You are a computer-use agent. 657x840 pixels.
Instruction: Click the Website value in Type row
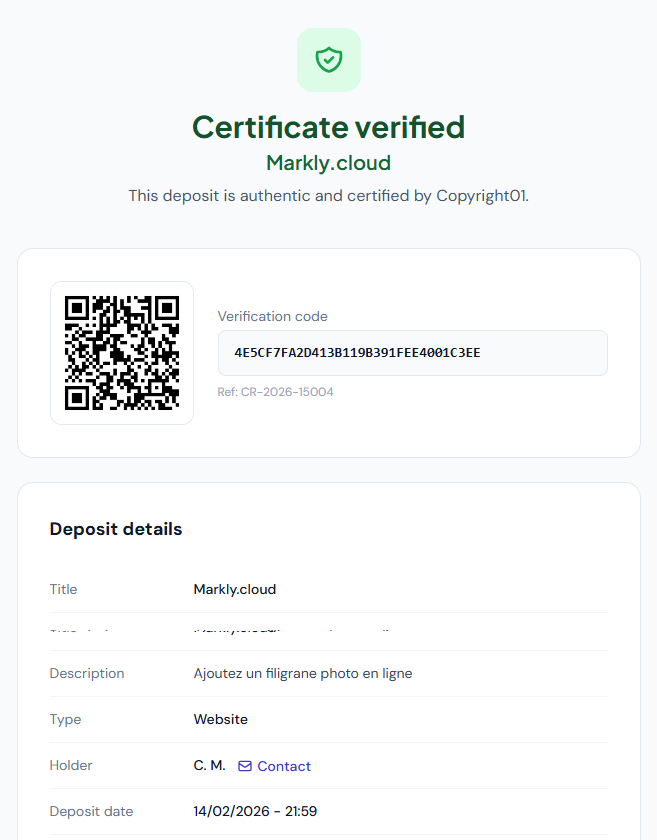220,719
